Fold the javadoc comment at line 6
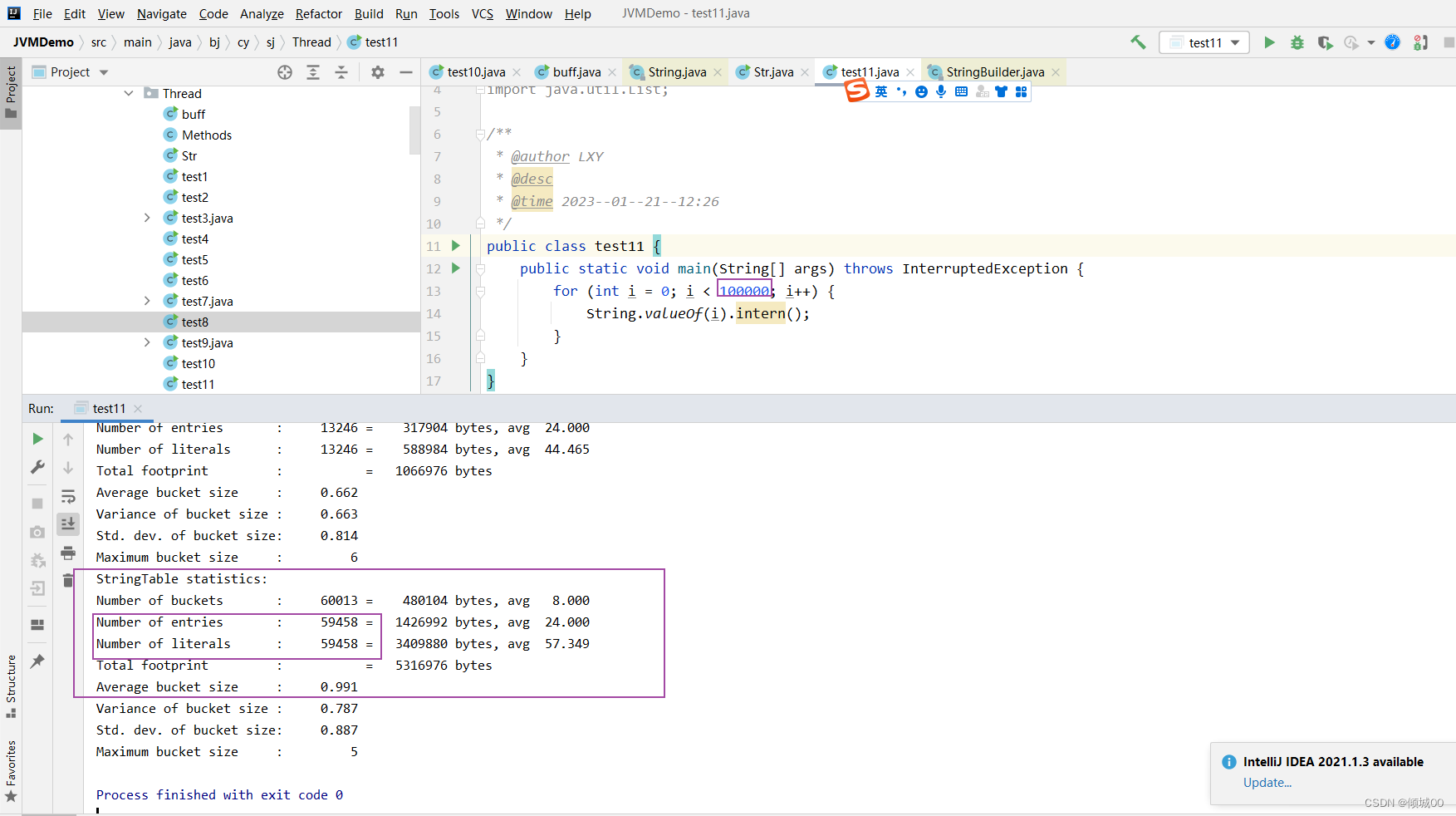 [x=480, y=134]
